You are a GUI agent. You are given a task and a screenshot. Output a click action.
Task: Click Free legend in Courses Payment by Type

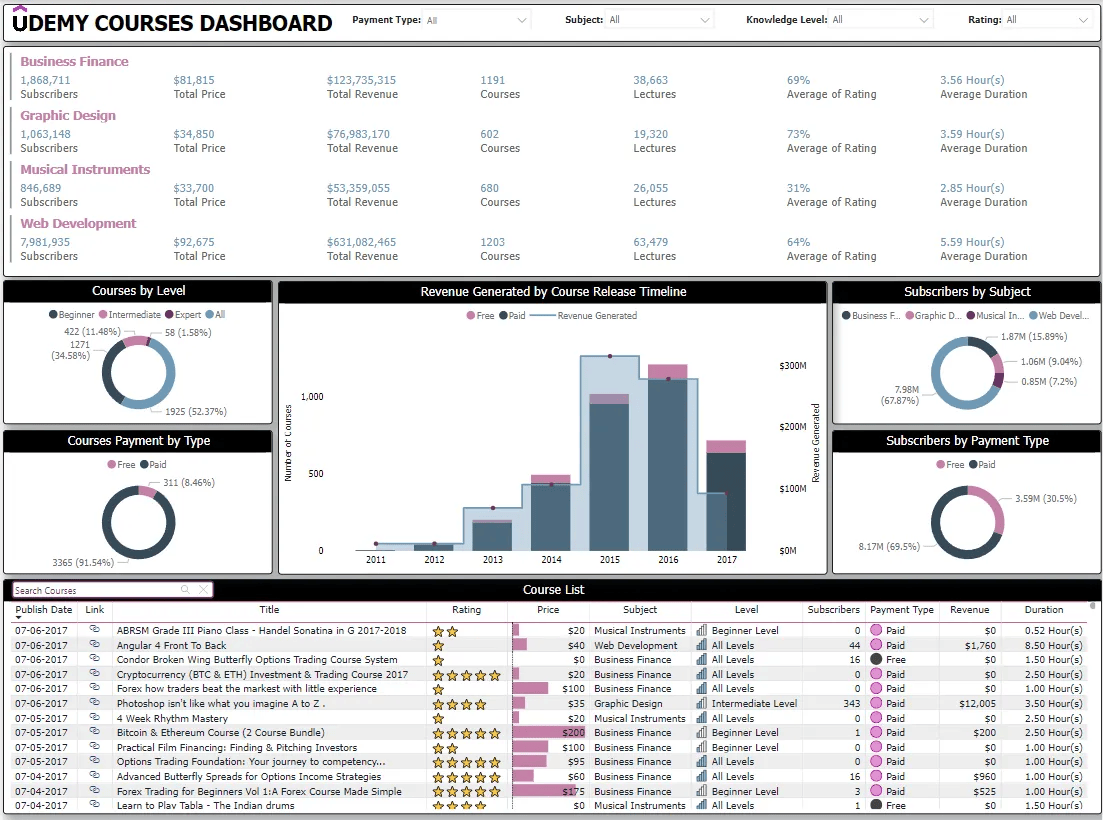click(121, 464)
